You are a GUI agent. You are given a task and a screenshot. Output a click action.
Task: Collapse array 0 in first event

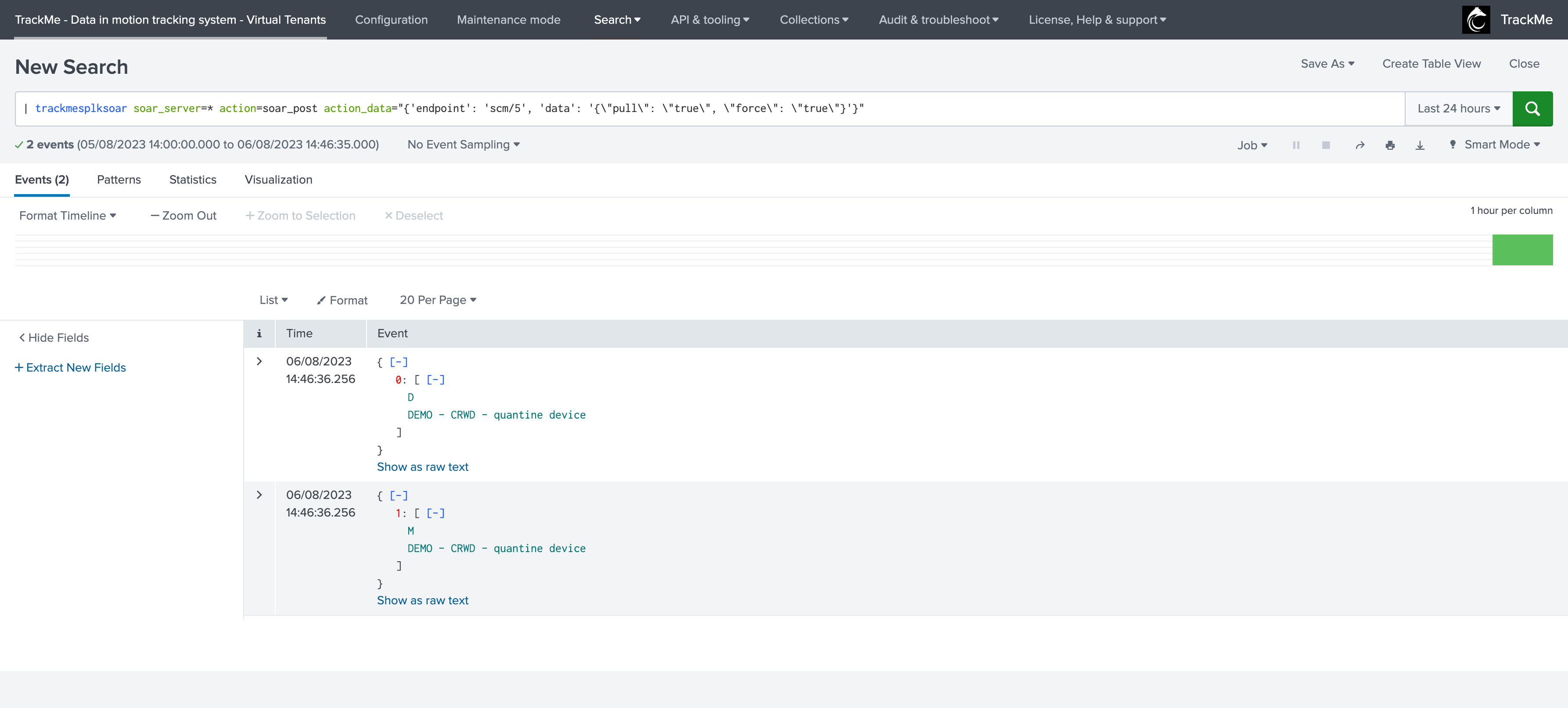(435, 379)
